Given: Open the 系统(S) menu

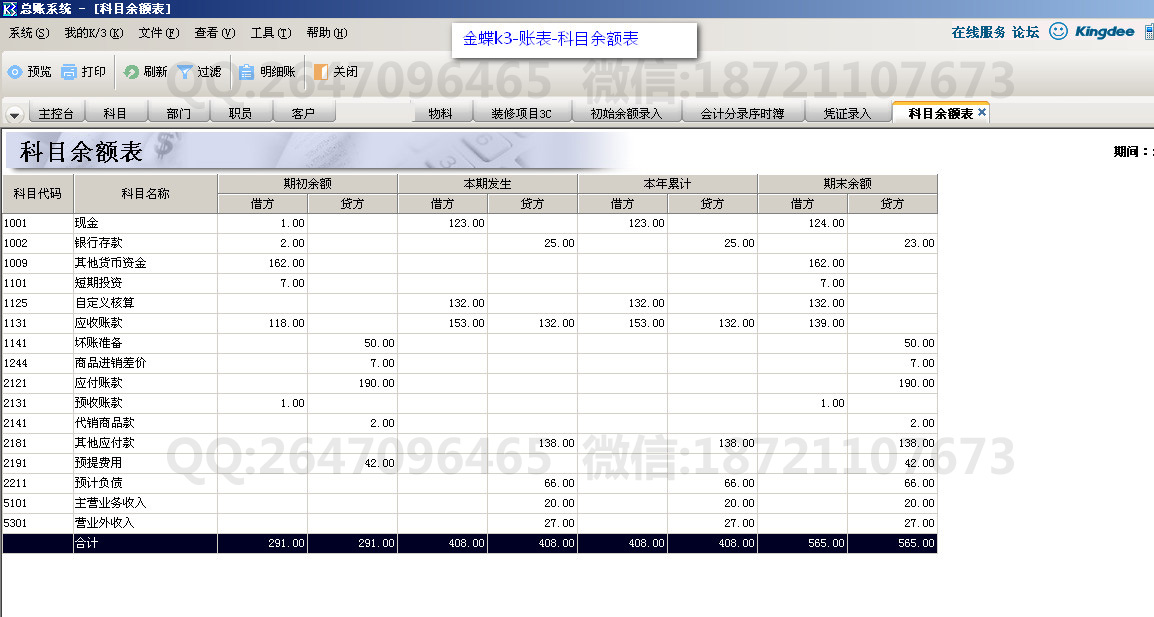Looking at the screenshot, I should click(28, 33).
